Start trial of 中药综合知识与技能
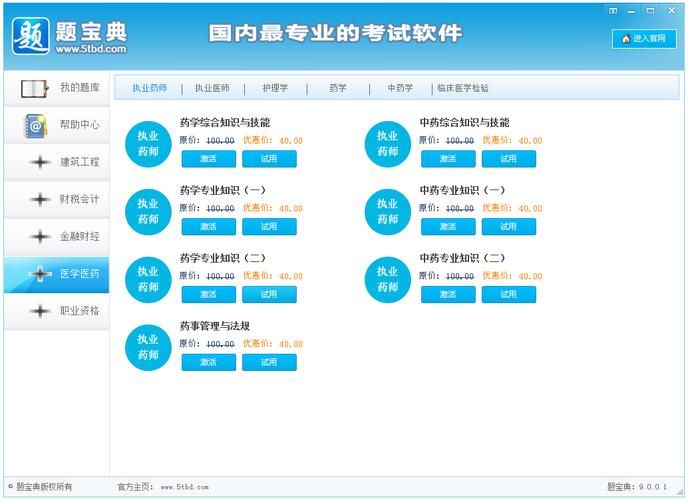 509,159
